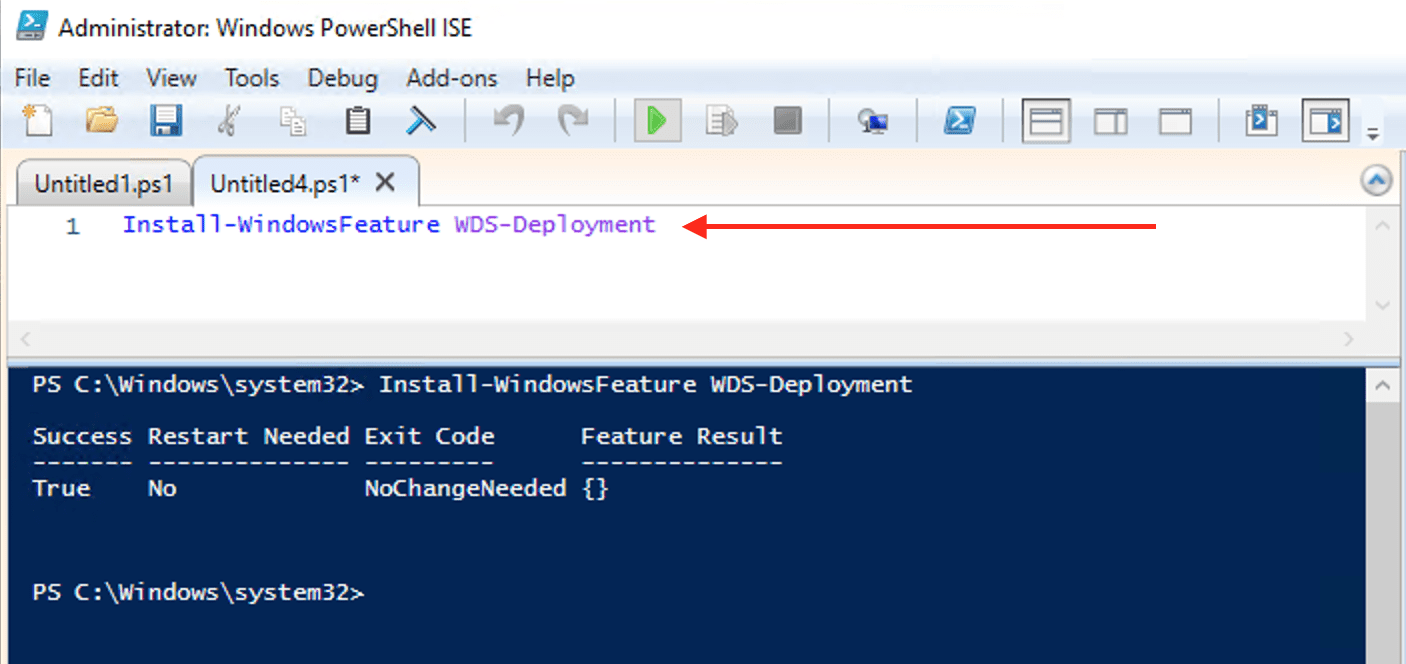Switch to the Untitled1.ps1 tab

tap(103, 183)
